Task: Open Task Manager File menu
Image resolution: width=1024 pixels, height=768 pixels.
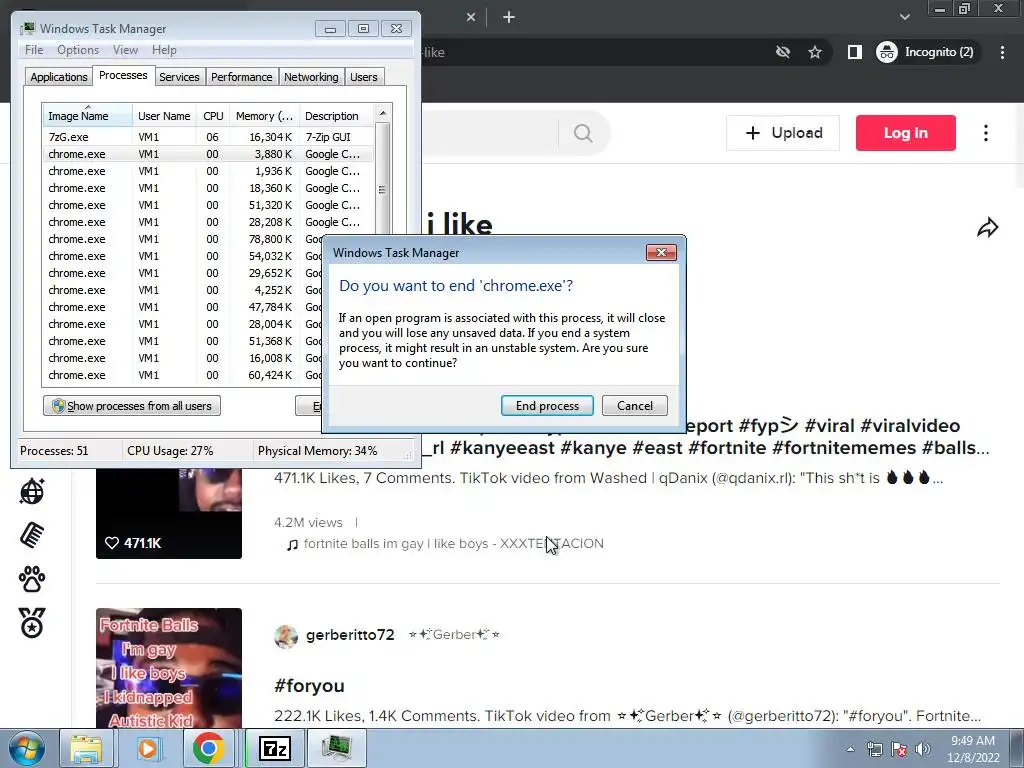Action: [x=34, y=50]
